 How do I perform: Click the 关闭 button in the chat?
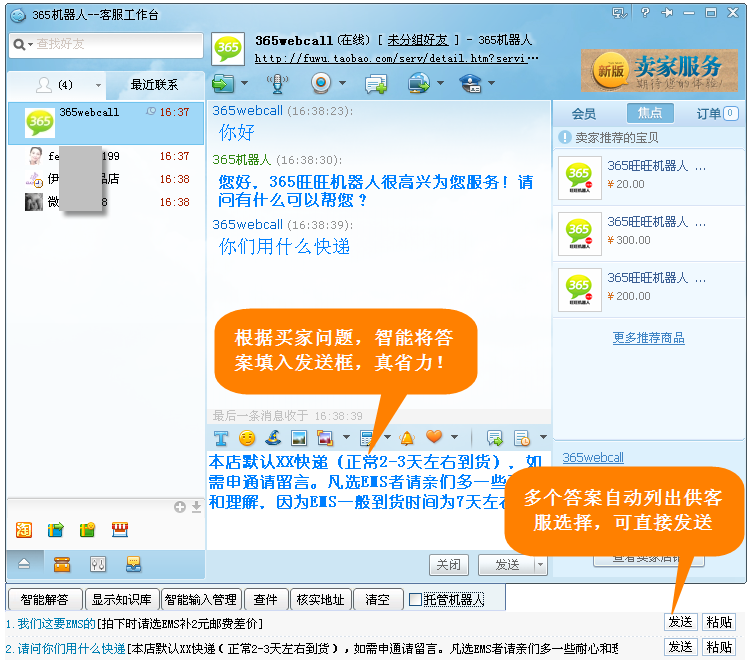tap(449, 565)
